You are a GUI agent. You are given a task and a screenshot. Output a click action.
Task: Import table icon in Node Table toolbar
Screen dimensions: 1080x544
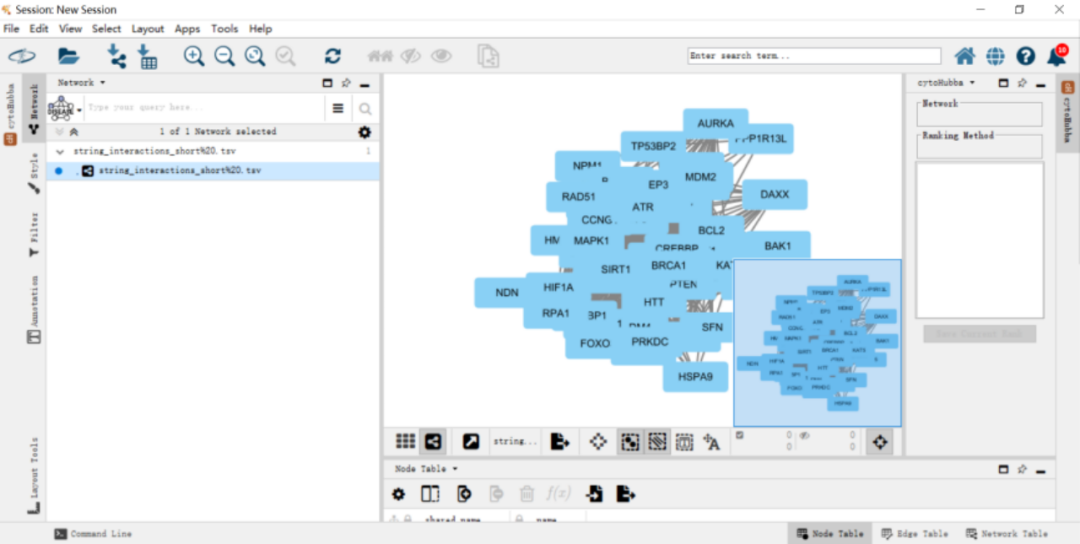(x=594, y=494)
